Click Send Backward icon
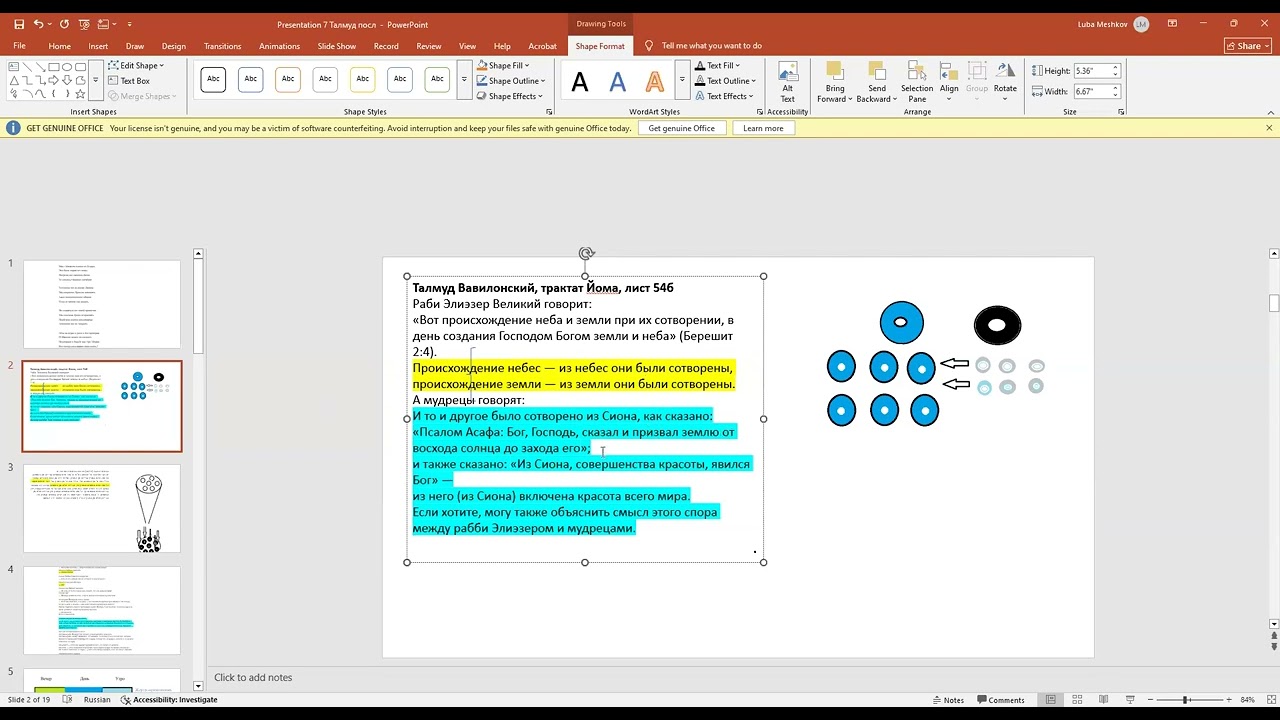The image size is (1280, 720). (x=877, y=70)
